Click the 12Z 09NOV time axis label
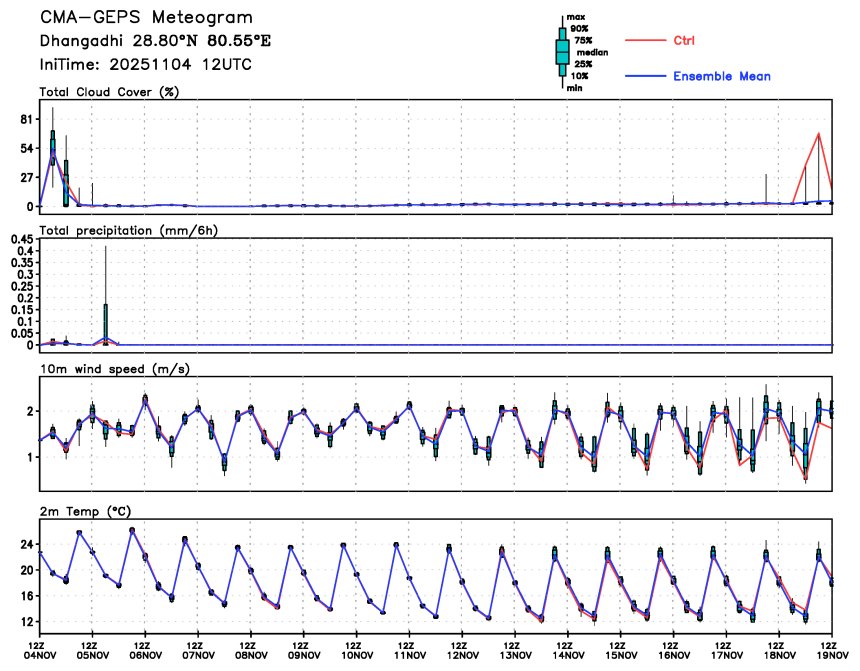 pos(304,651)
